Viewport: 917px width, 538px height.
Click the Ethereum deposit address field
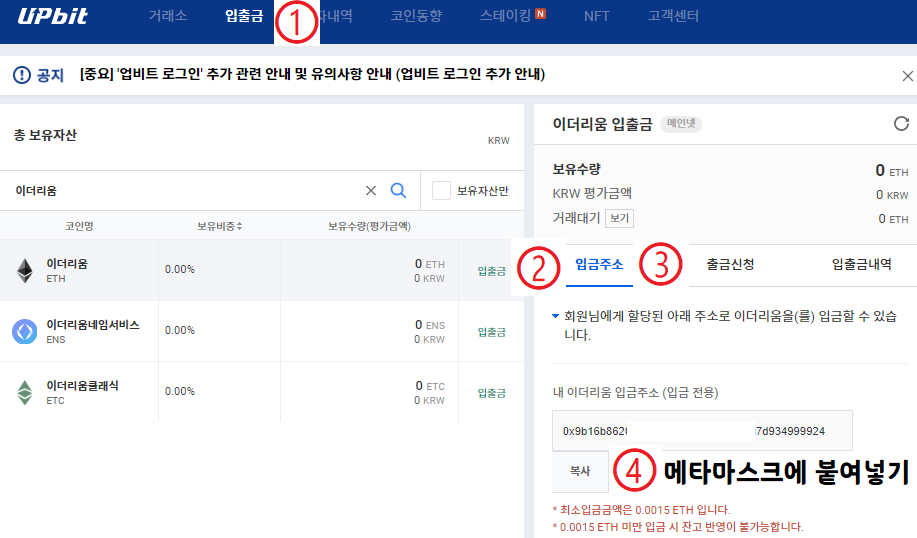702,431
